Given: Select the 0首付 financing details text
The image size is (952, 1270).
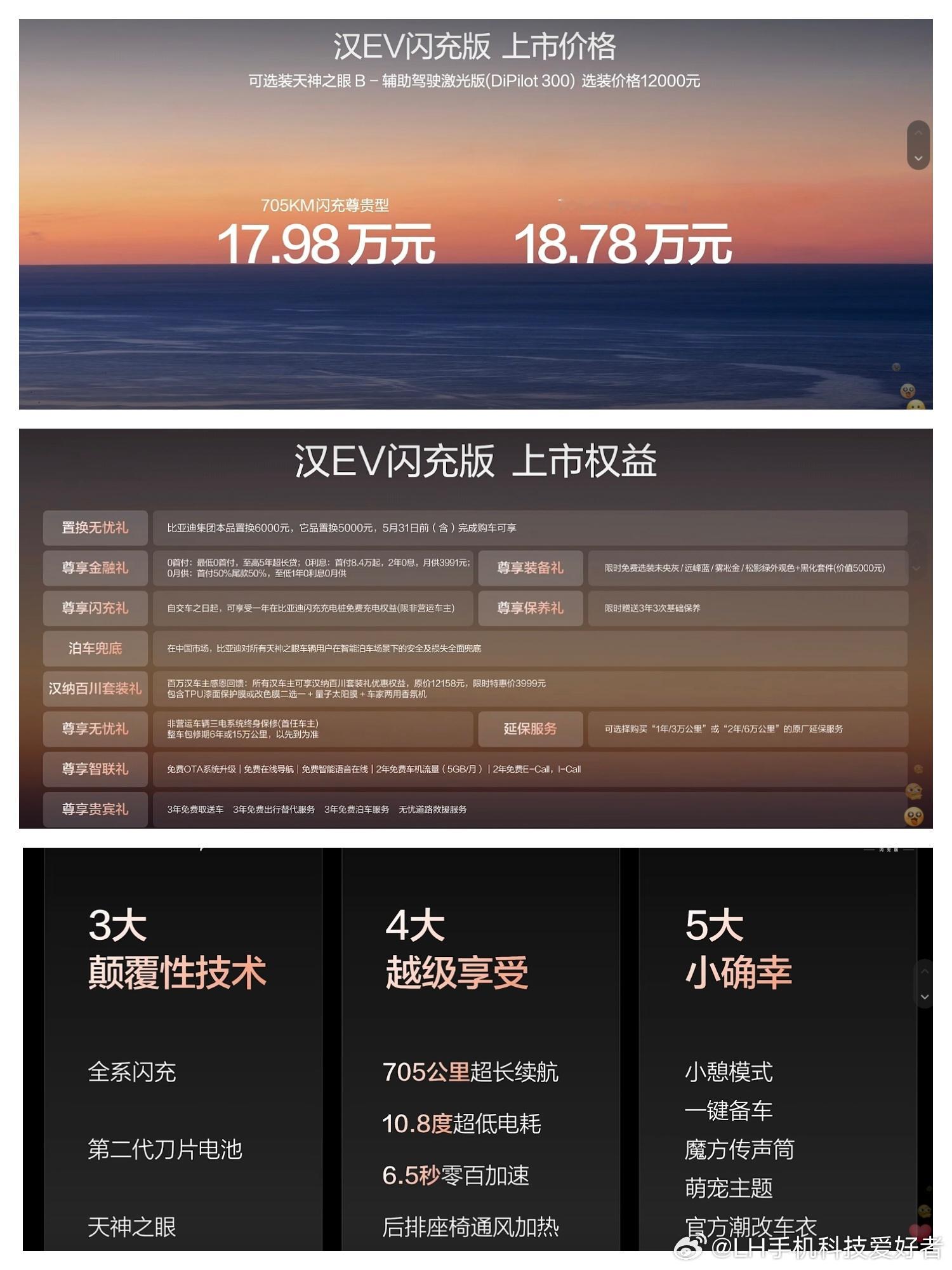Looking at the screenshot, I should coord(319,568).
